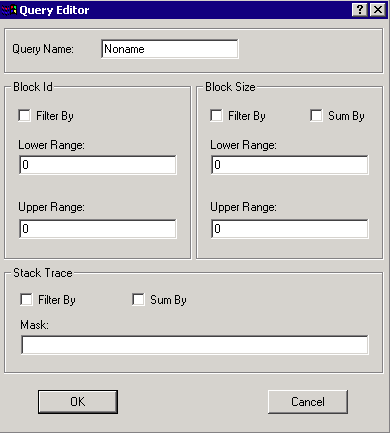Screen dimensions: 390x433
Task: Click the Query Name: label
Action: tap(43, 49)
